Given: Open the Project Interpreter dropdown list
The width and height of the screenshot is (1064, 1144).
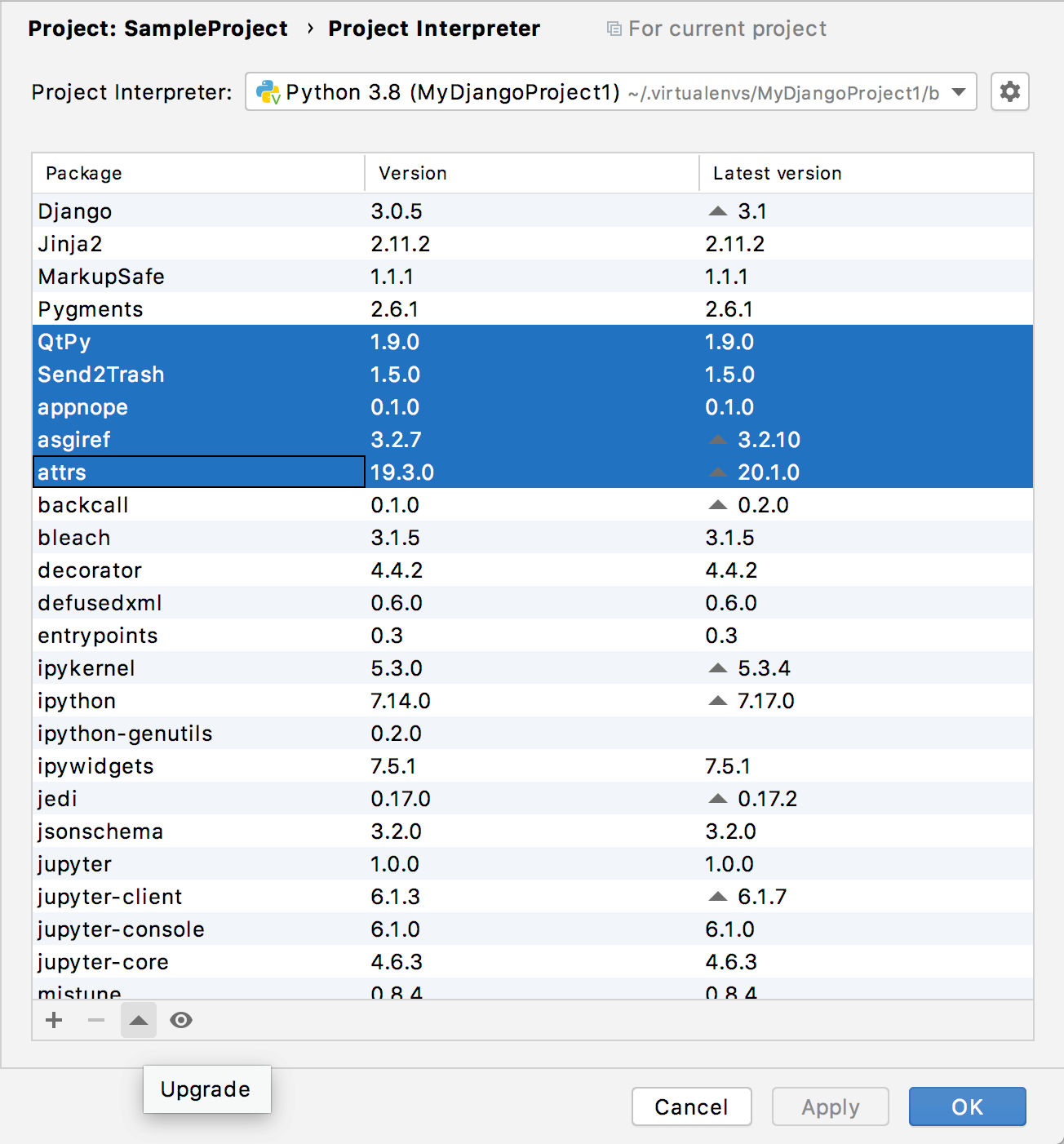Looking at the screenshot, I should tap(959, 91).
